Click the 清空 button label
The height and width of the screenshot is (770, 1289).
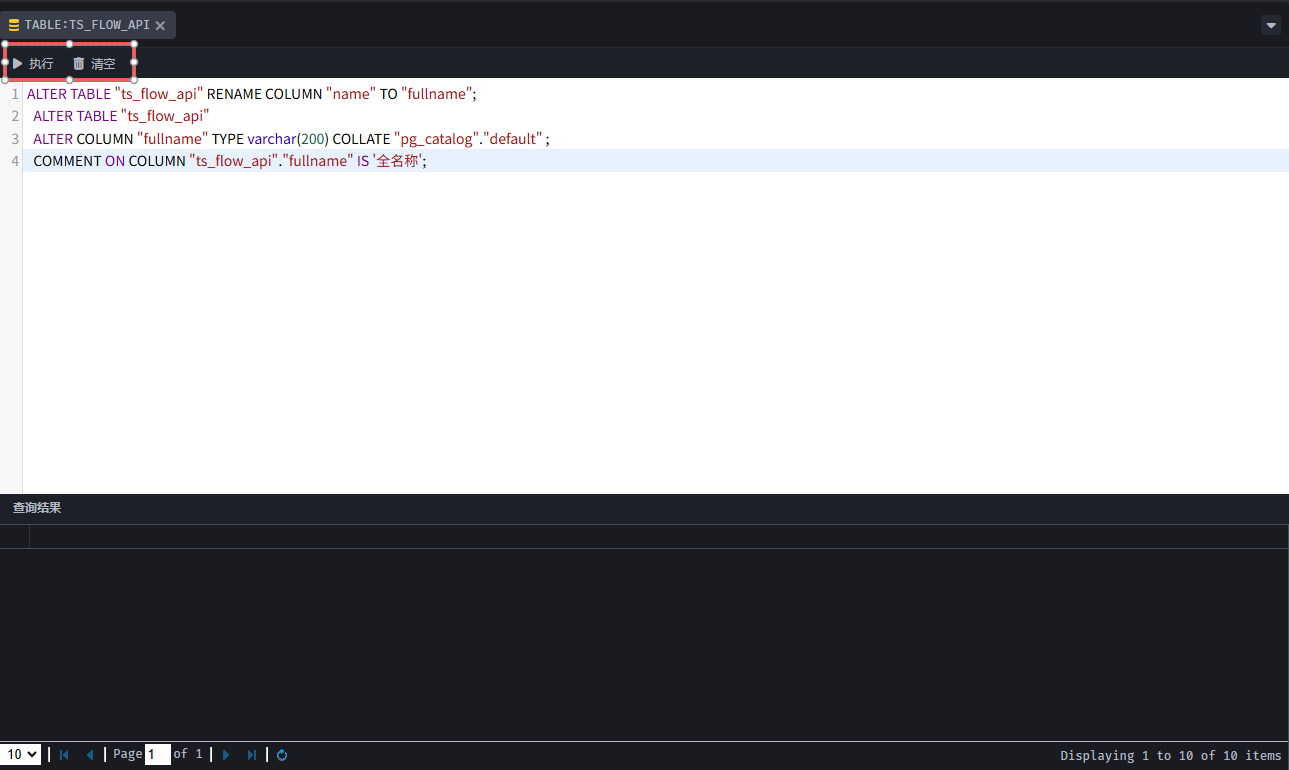(103, 63)
